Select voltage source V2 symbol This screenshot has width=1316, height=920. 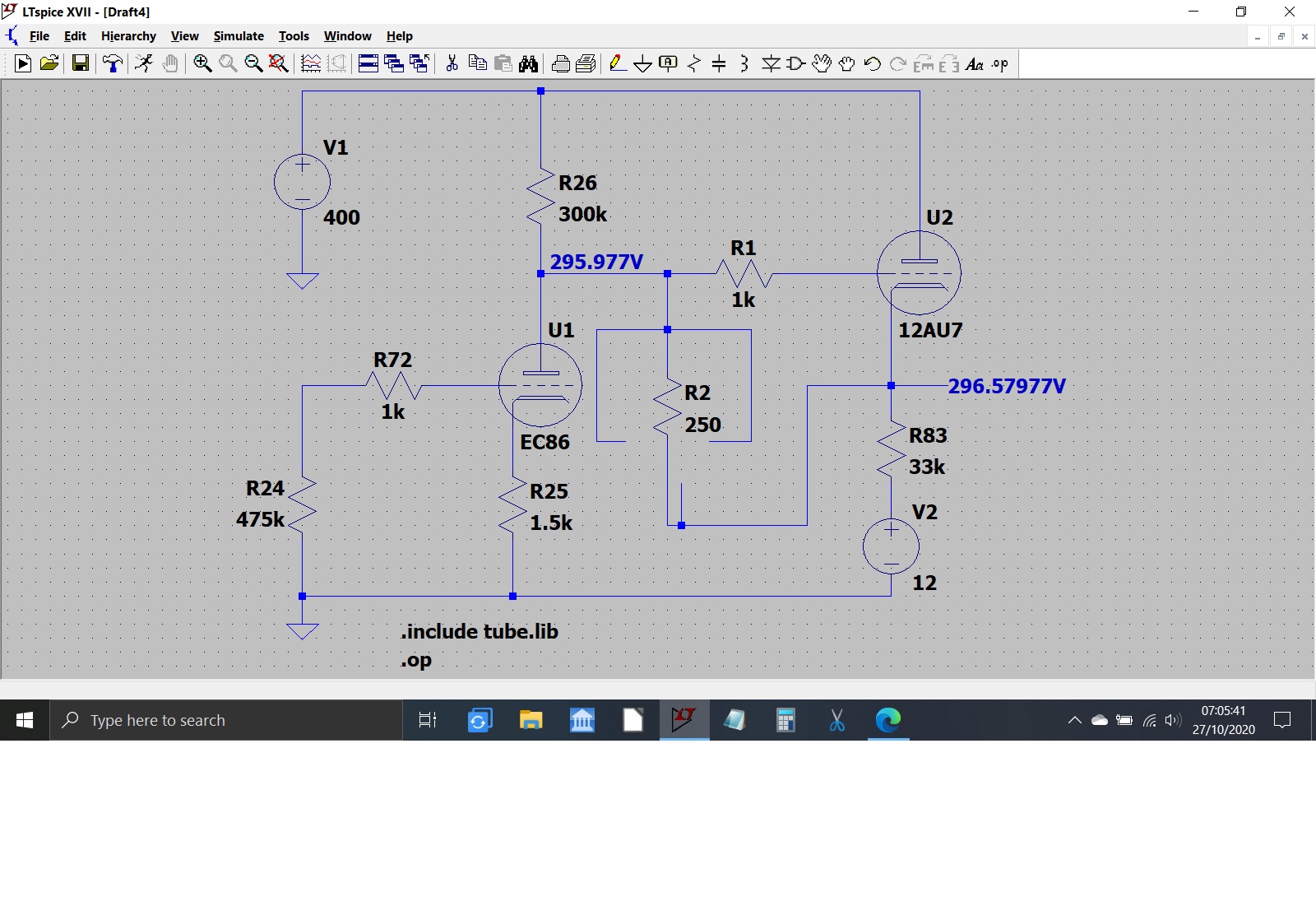point(891,546)
